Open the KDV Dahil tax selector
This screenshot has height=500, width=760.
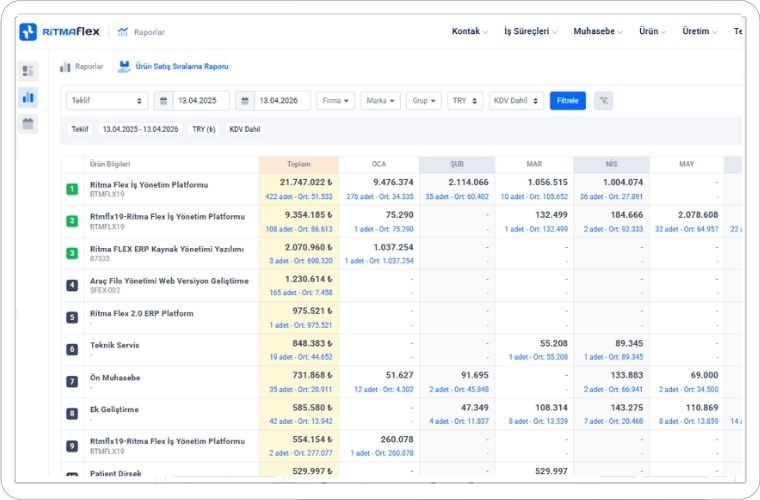pos(516,101)
